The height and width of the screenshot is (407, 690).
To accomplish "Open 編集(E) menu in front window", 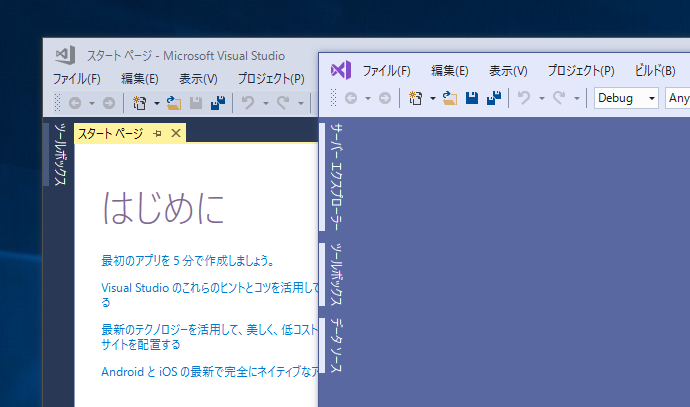I will tap(450, 71).
